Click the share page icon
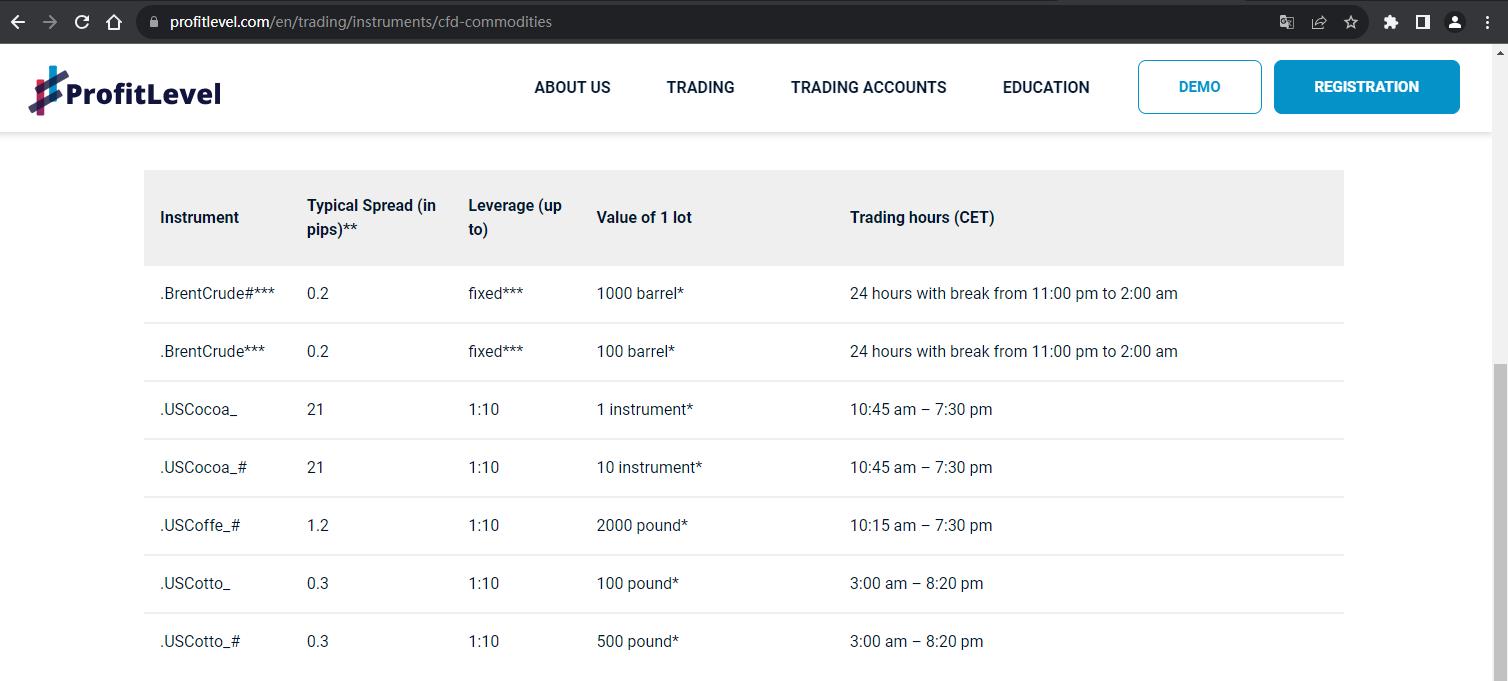The image size is (1508, 681). click(x=1319, y=22)
